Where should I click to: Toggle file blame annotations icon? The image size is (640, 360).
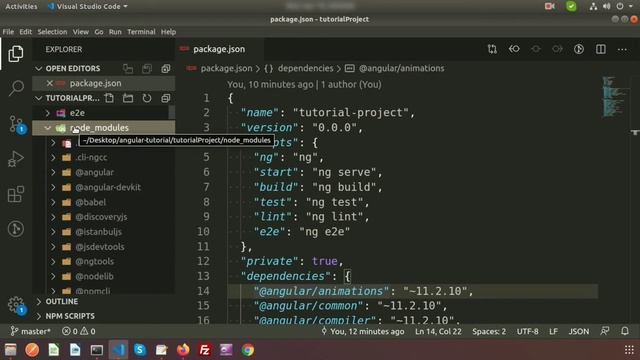click(x=579, y=49)
